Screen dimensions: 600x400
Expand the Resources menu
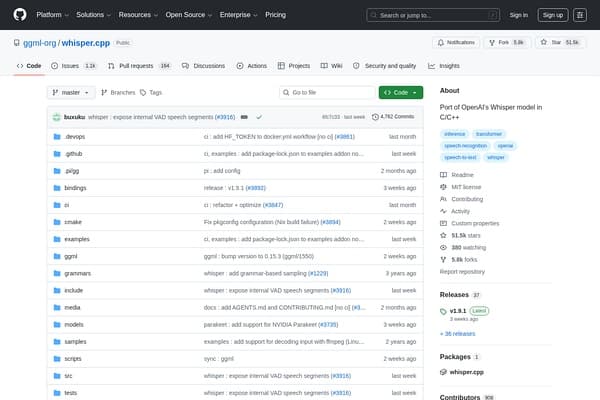pos(138,15)
